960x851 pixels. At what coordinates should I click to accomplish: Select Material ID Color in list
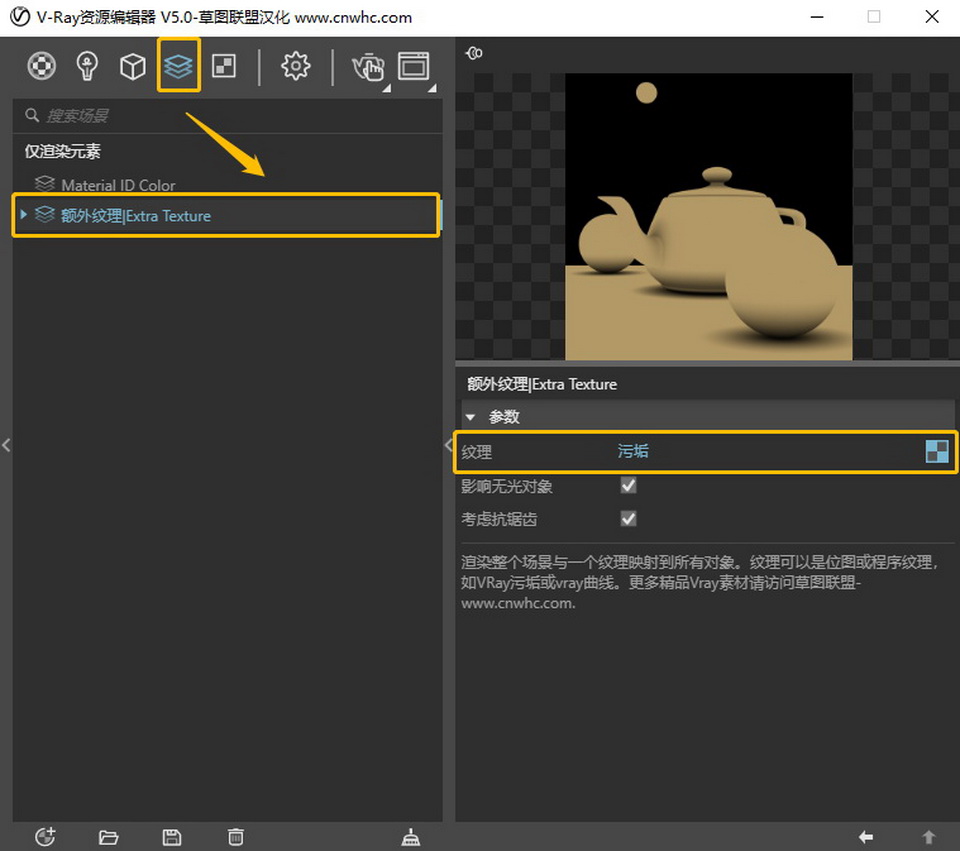(x=118, y=185)
